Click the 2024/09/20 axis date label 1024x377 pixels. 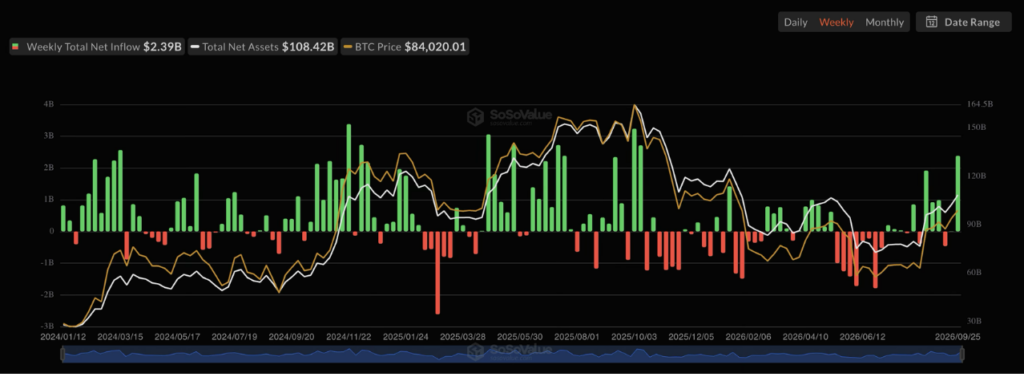(x=291, y=337)
